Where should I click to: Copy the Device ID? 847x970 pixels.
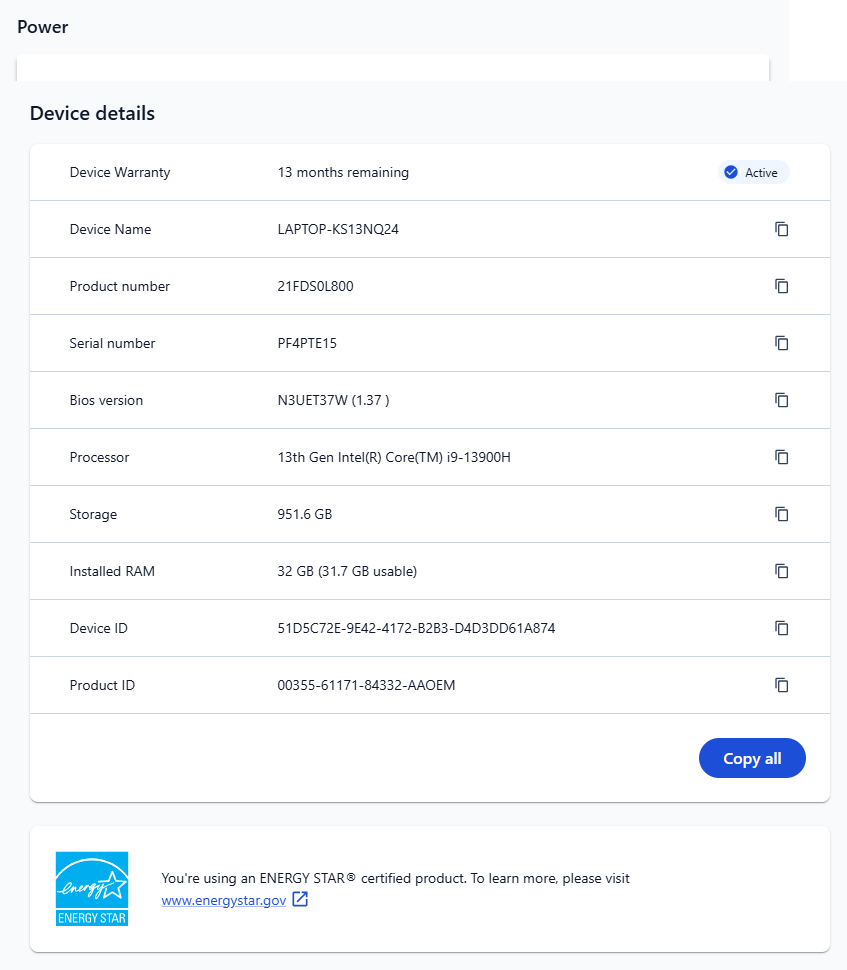[x=782, y=628]
